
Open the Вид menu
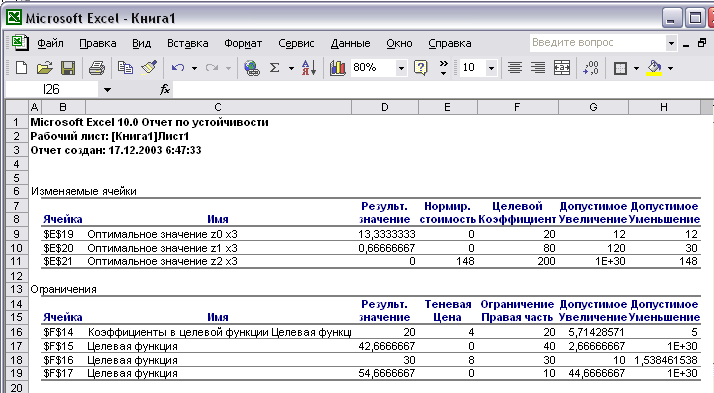click(142, 43)
